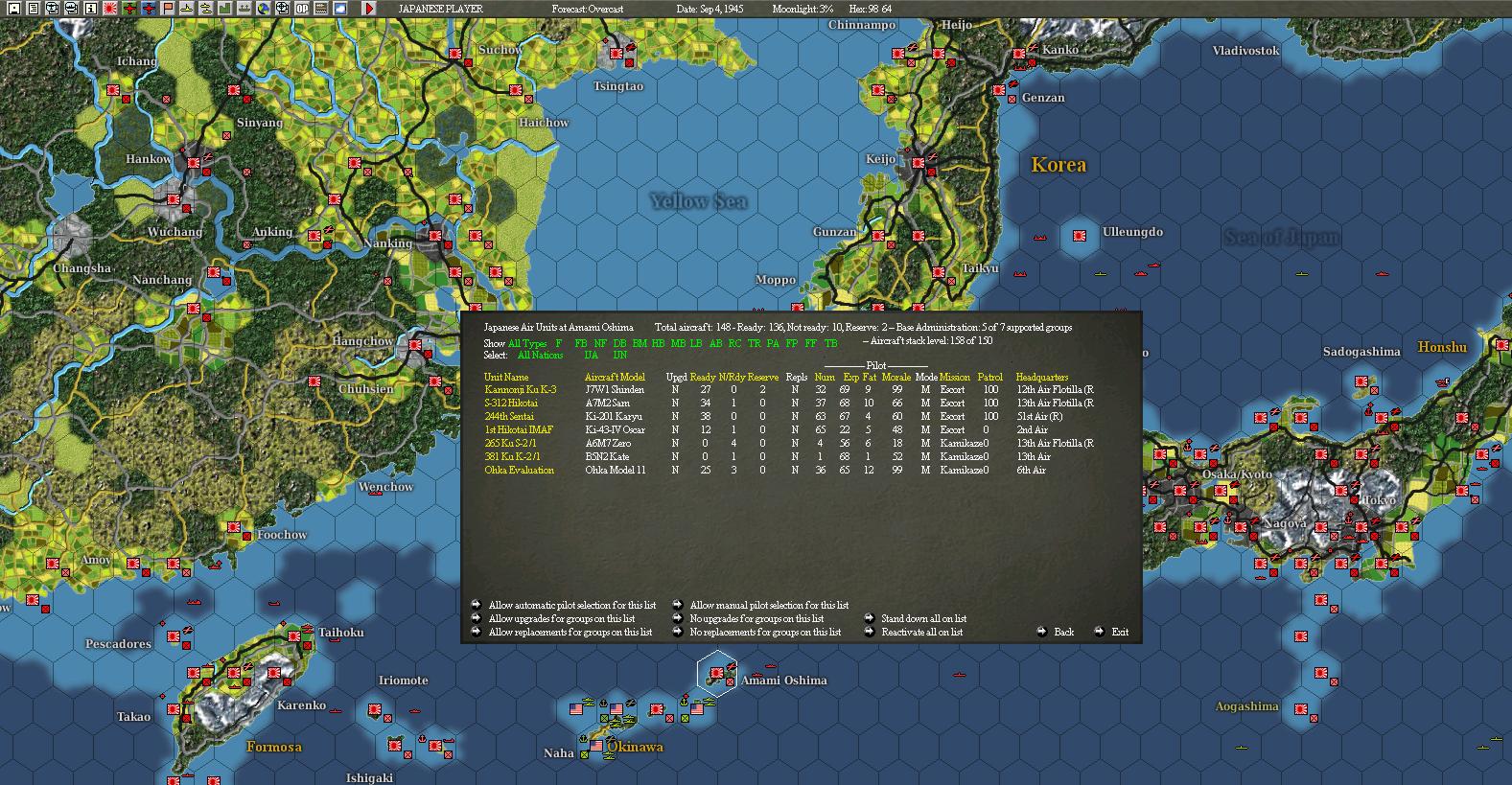
Task: Filter aircraft list by 'HB' heavy bombers
Action: pos(658,343)
